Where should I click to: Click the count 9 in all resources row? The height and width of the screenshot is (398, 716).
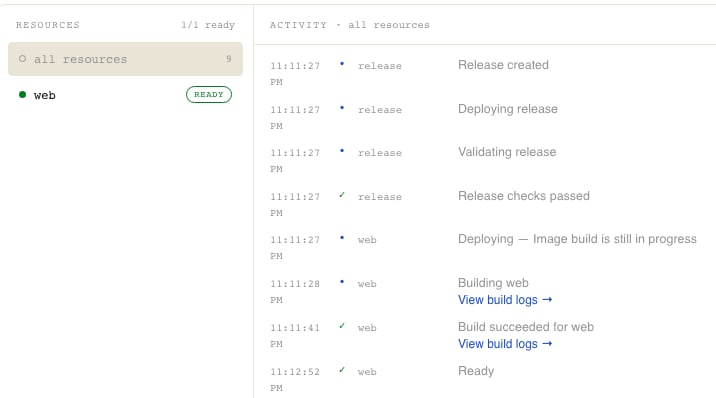coord(229,59)
